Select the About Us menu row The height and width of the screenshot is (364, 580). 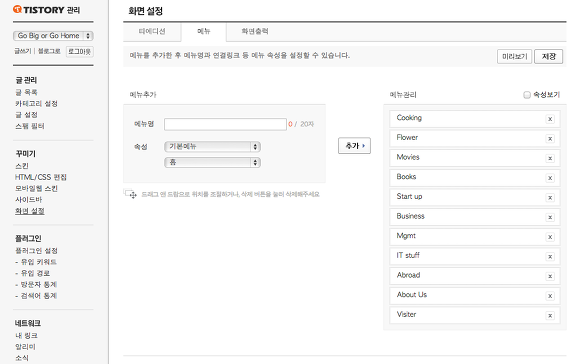tap(475, 296)
